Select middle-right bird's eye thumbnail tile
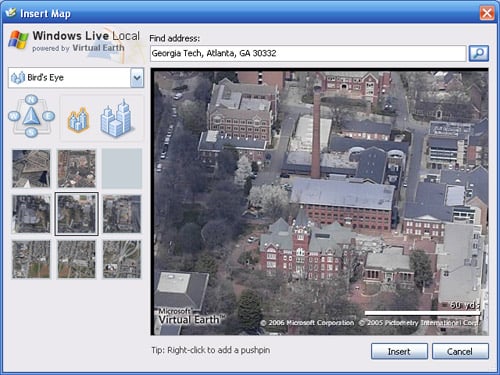Viewport: 500px width, 375px height. 122,214
